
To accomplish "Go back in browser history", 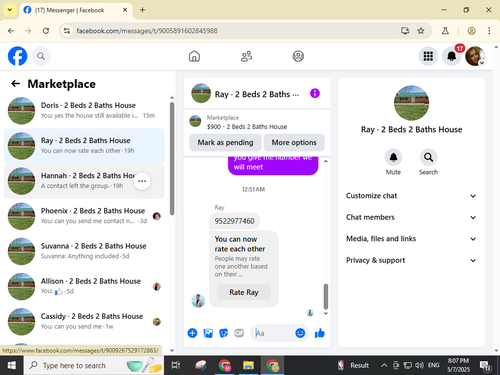I will coord(11,31).
